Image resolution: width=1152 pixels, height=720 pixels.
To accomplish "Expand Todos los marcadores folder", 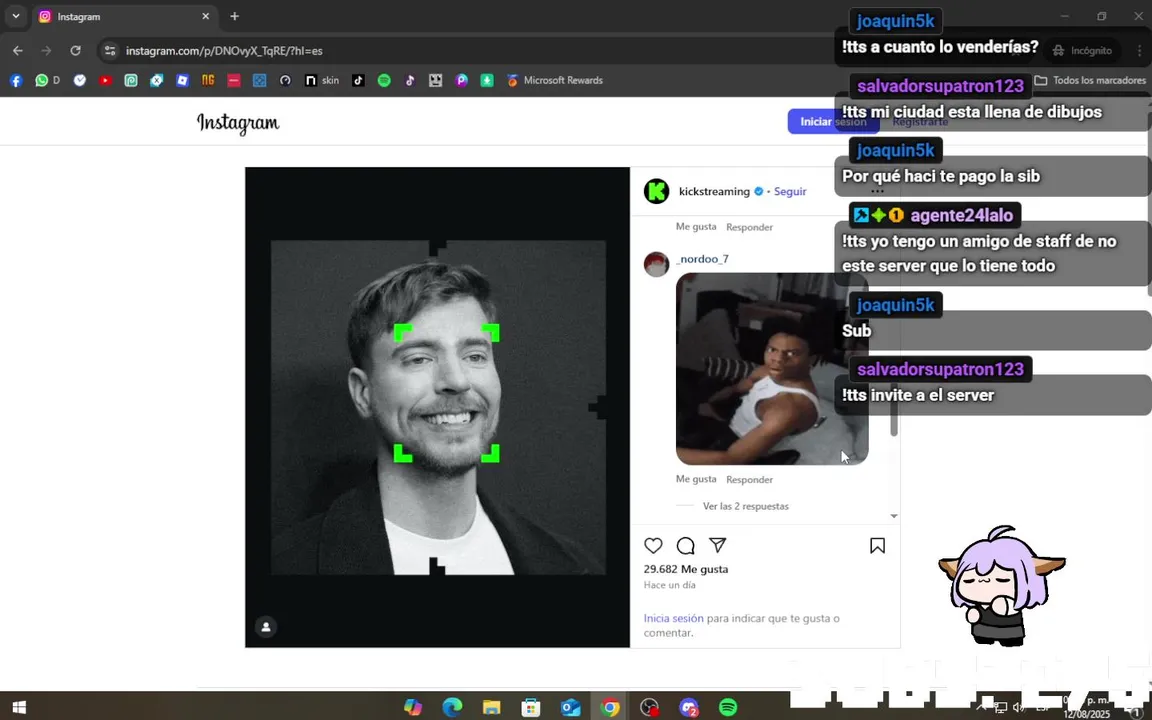I will coord(1090,80).
